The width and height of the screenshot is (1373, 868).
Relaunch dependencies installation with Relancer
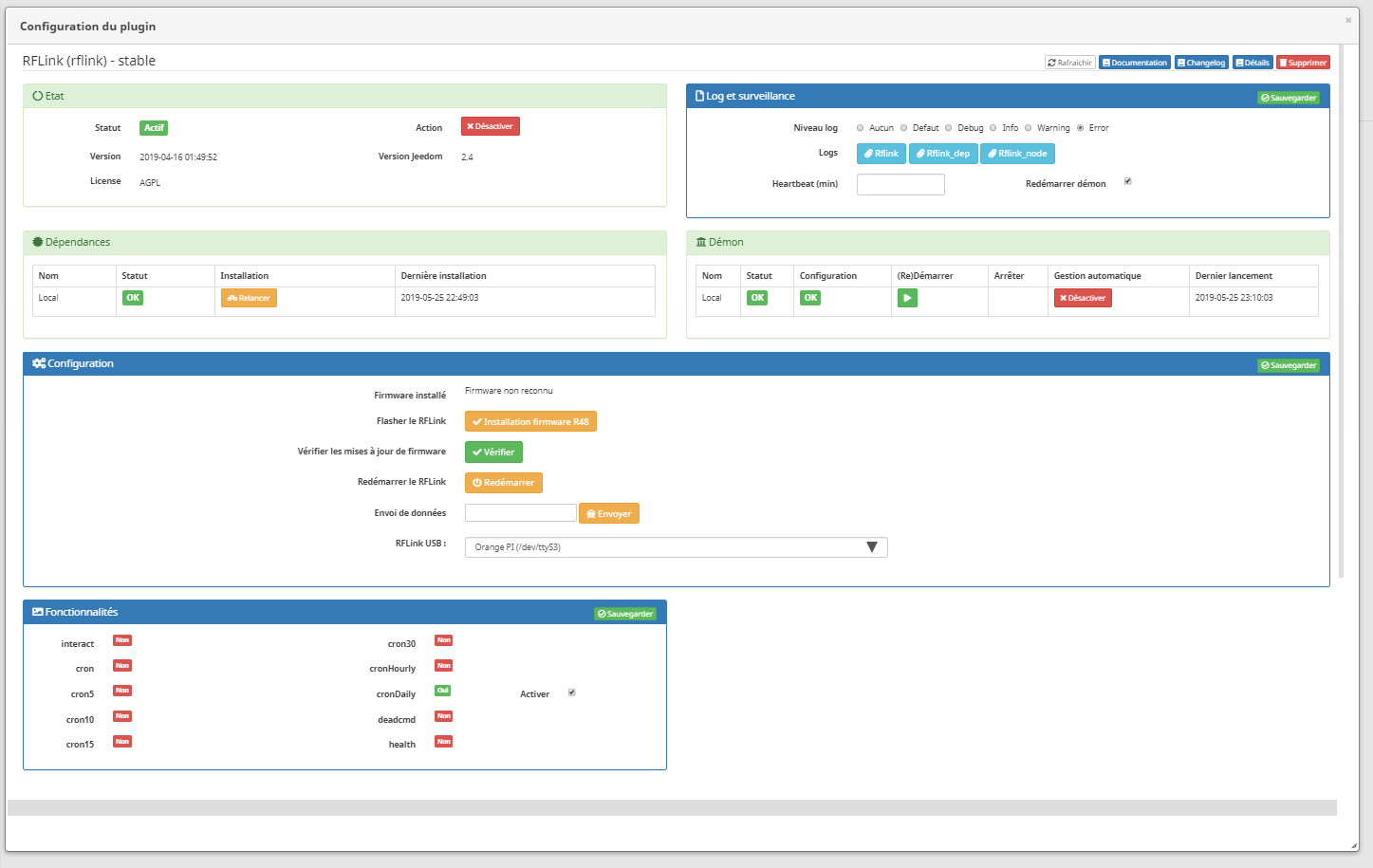[249, 298]
